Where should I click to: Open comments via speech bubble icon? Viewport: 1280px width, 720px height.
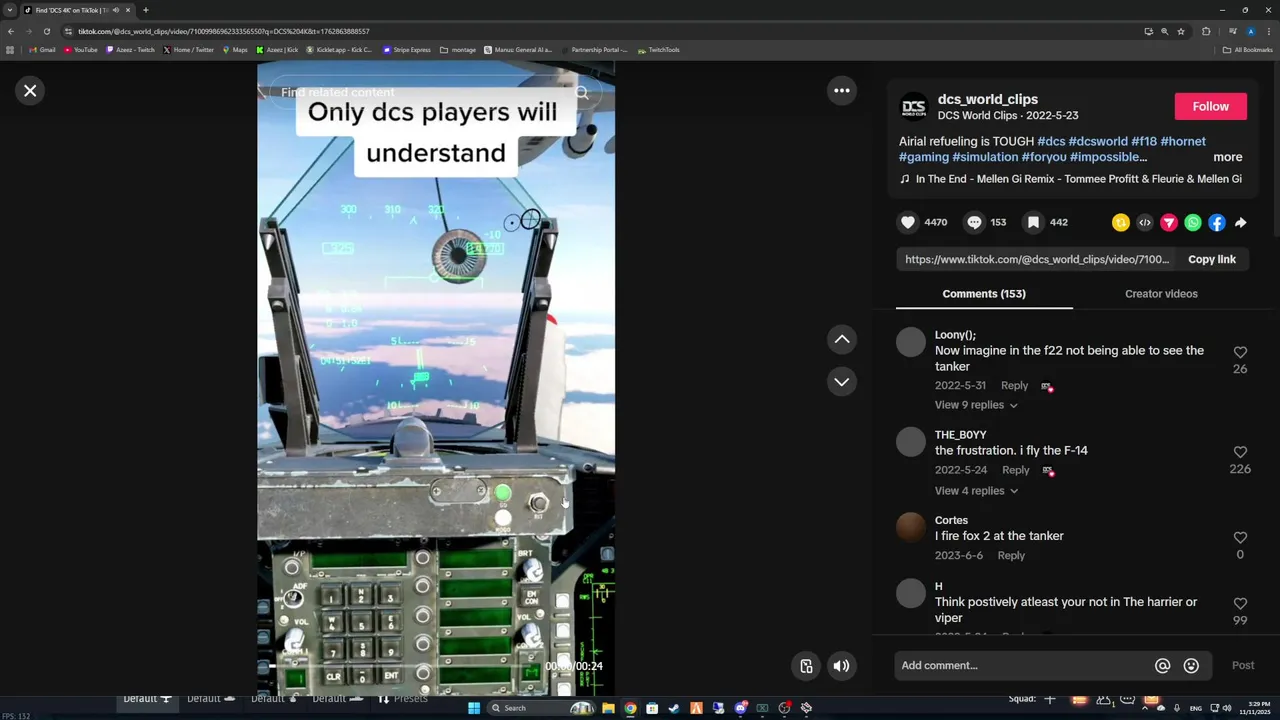point(974,223)
